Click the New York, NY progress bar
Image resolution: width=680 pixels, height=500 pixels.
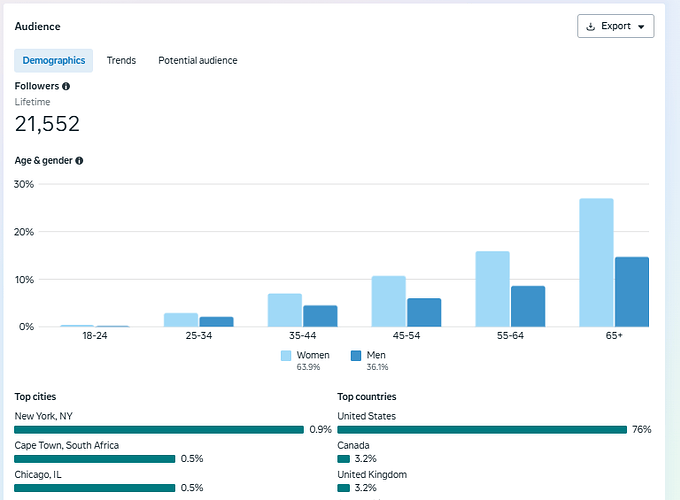[159, 430]
